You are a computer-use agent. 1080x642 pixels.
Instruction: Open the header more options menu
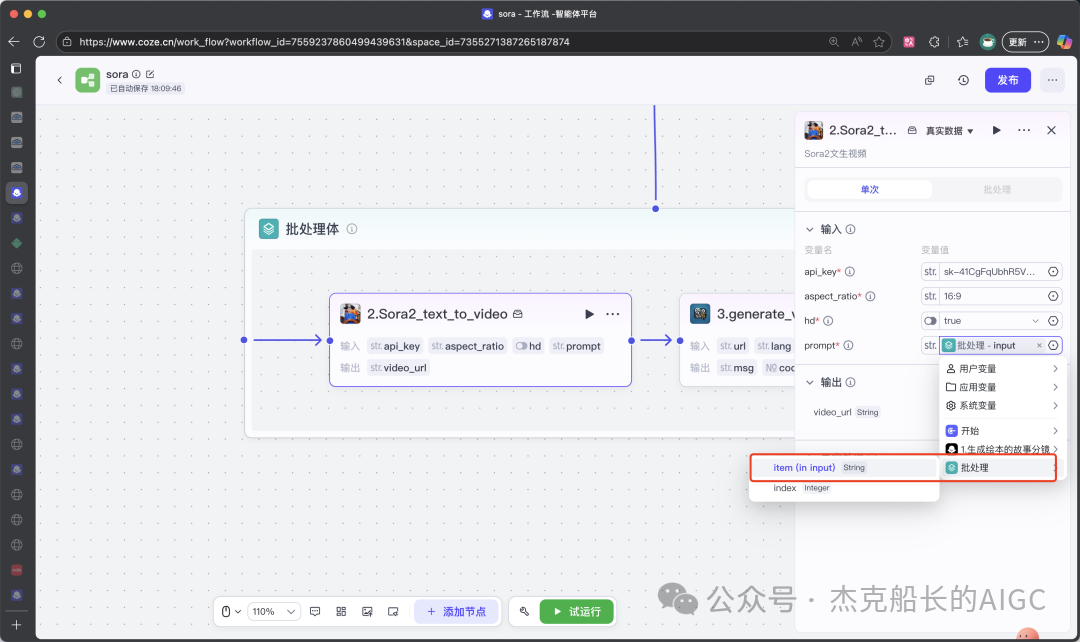1052,80
